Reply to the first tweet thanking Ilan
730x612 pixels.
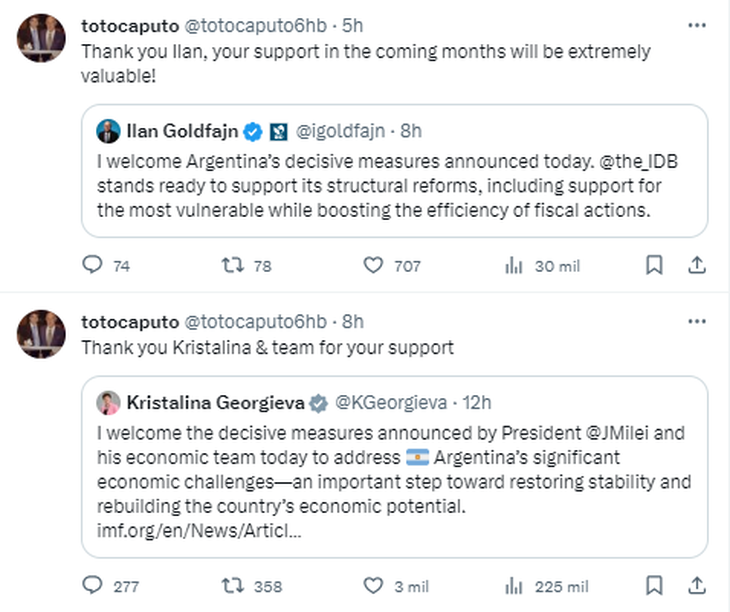[92, 265]
